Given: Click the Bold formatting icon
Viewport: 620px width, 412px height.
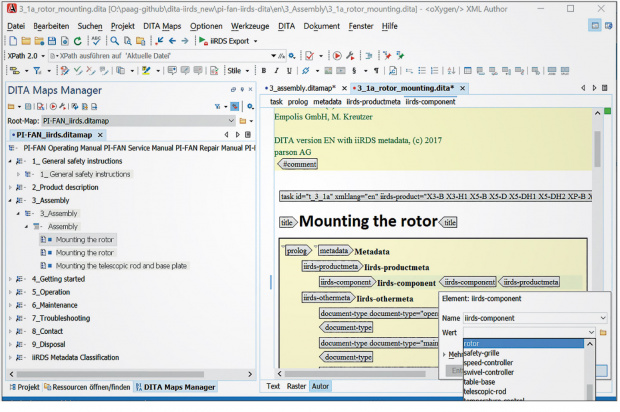Looking at the screenshot, I should (x=263, y=71).
